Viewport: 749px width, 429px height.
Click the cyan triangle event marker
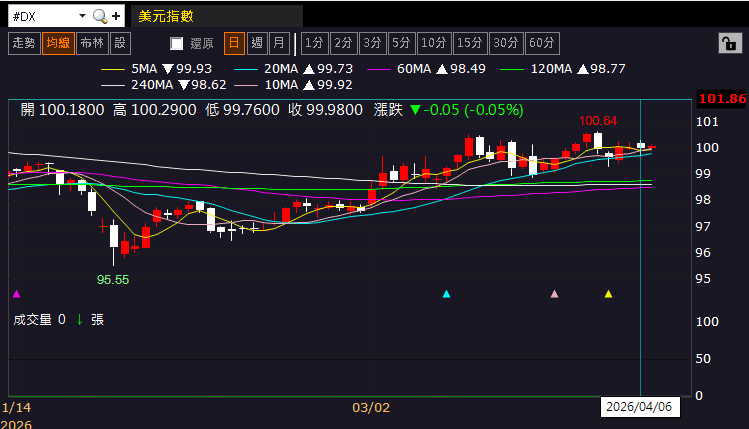pyautogui.click(x=447, y=294)
